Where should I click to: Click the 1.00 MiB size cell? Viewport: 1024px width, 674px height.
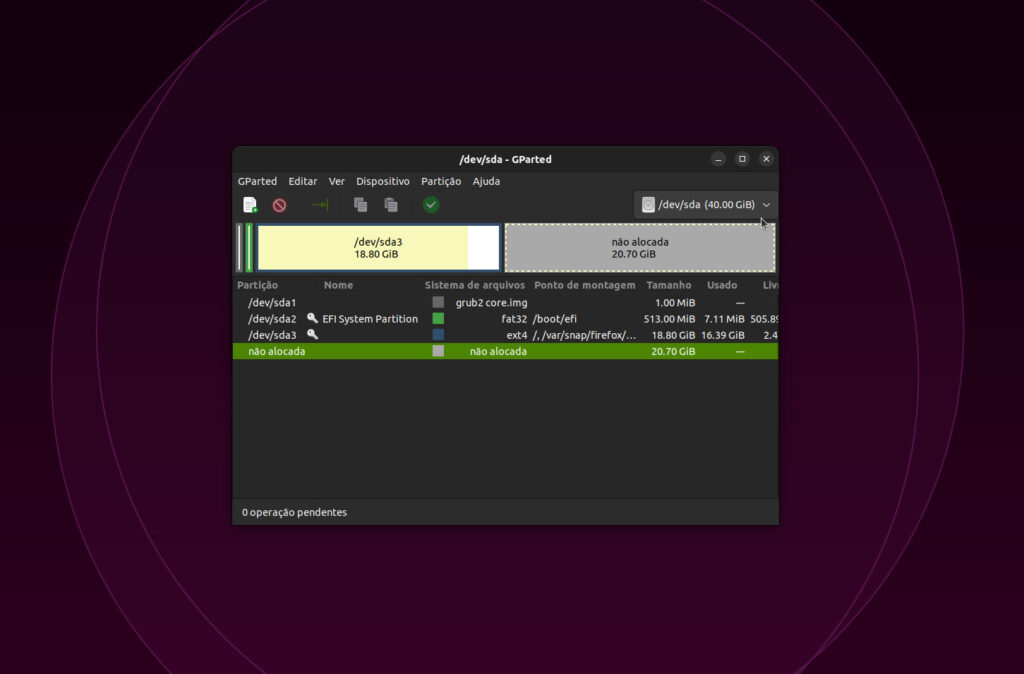point(675,302)
